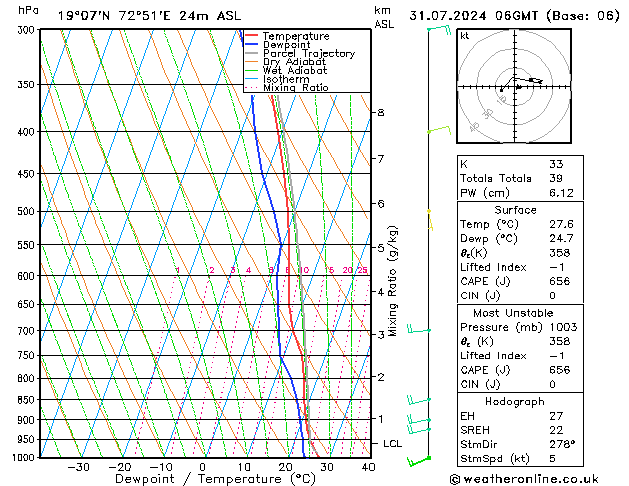Click the hodograph circular plot

pyautogui.click(x=517, y=87)
